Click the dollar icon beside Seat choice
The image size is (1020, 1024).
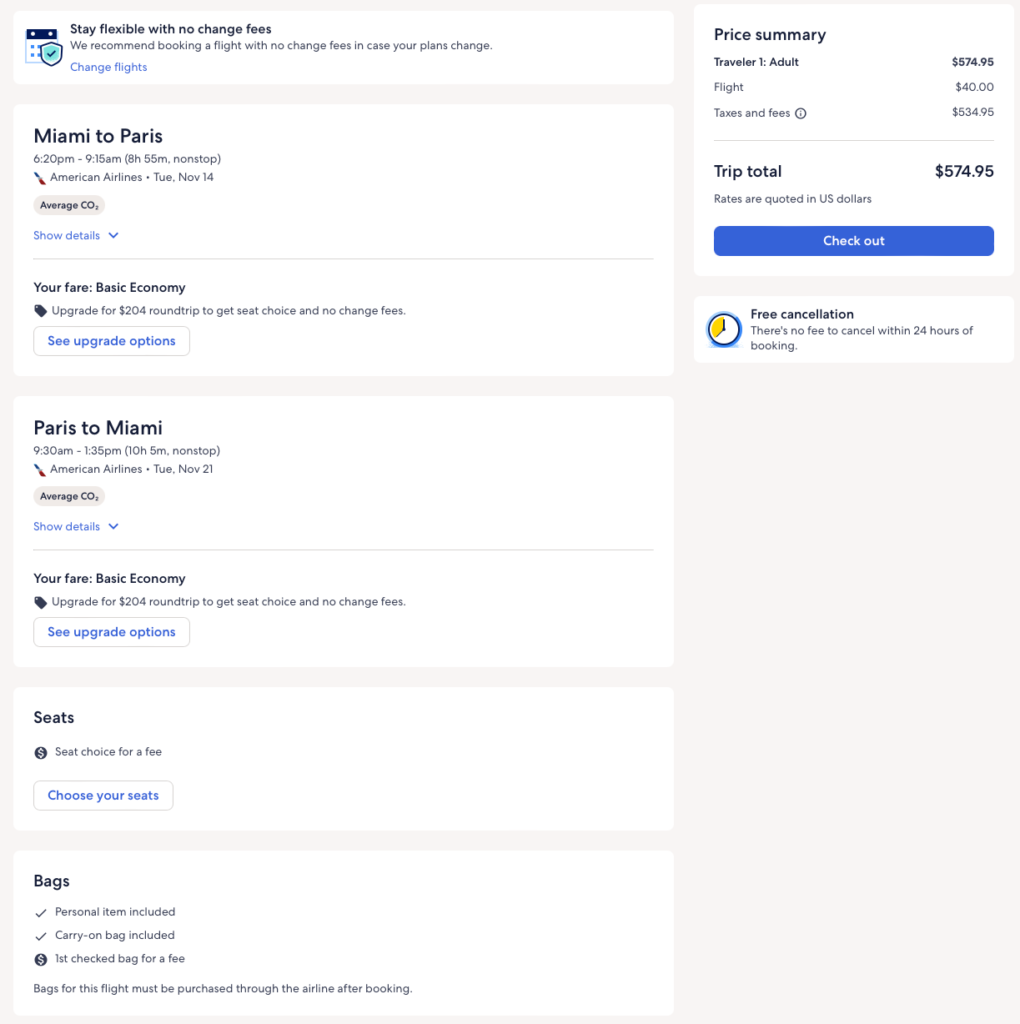tap(41, 752)
